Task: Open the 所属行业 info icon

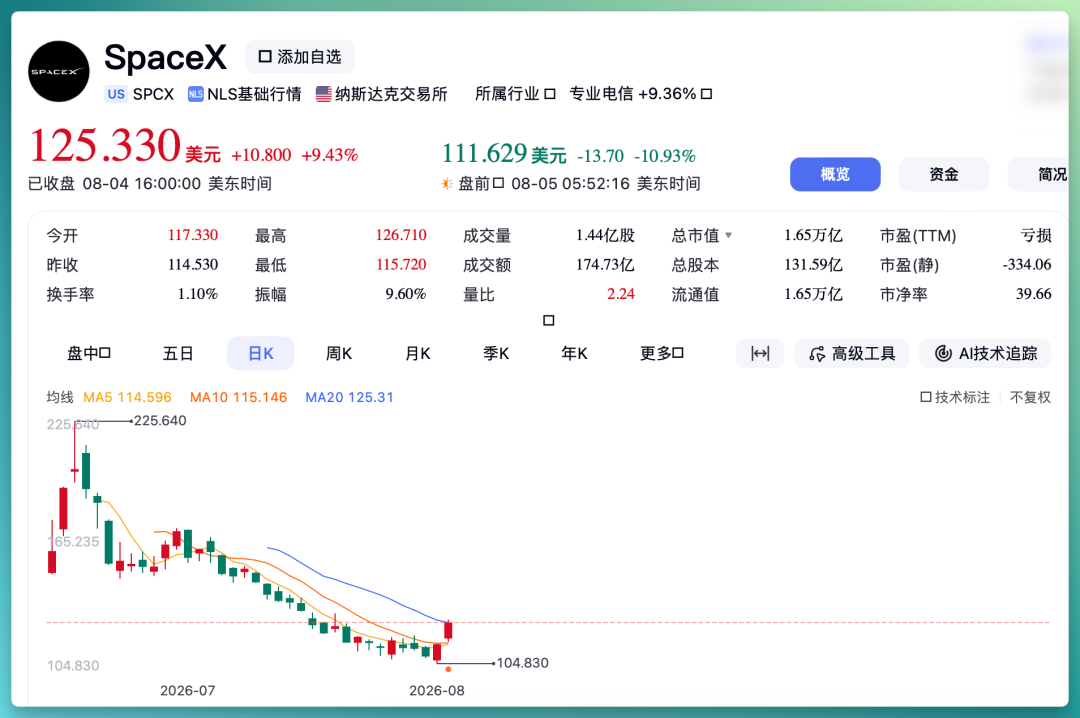Action: 550,94
